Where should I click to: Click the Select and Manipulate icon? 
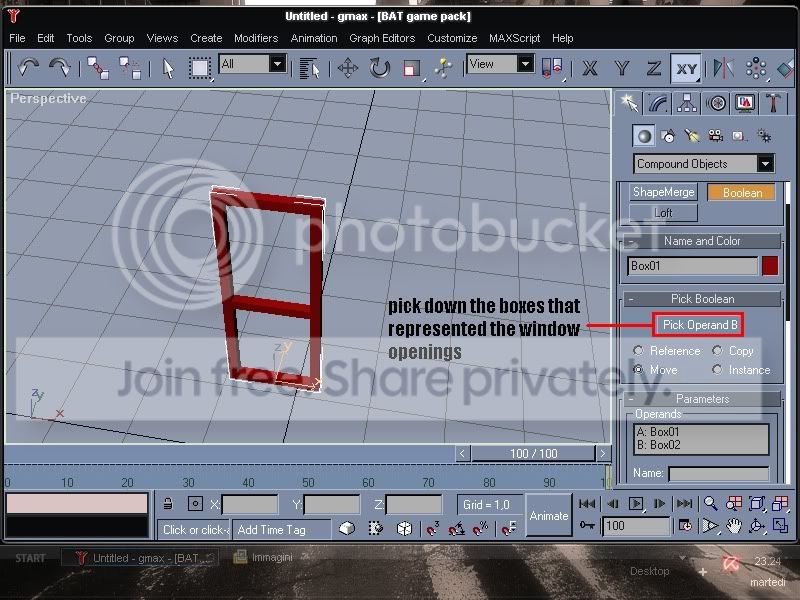click(x=443, y=68)
